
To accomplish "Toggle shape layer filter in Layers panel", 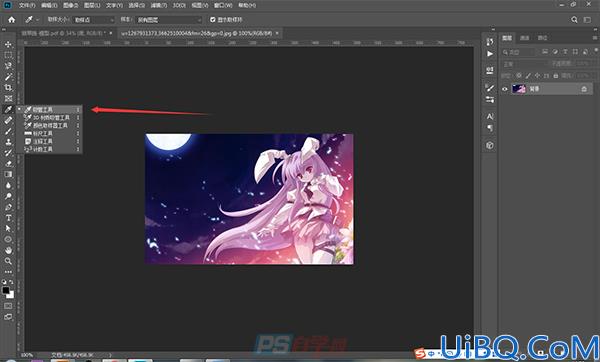I will click(575, 52).
